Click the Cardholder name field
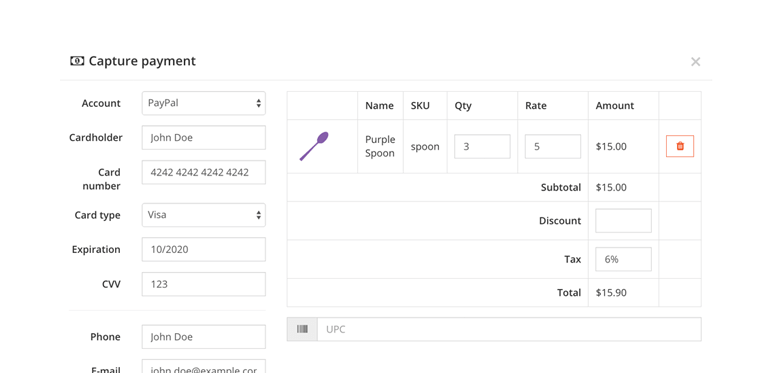The width and height of the screenshot is (773, 373). (x=204, y=137)
